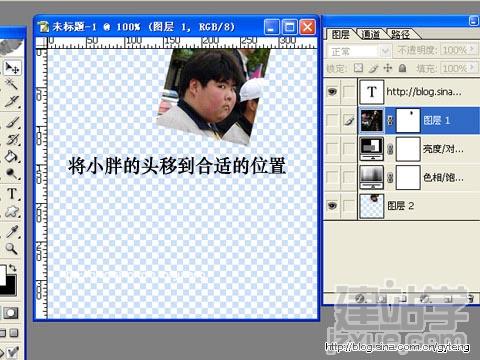Select the 图层 1 layer mask thumbnail
This screenshot has width=480, height=360.
point(408,120)
